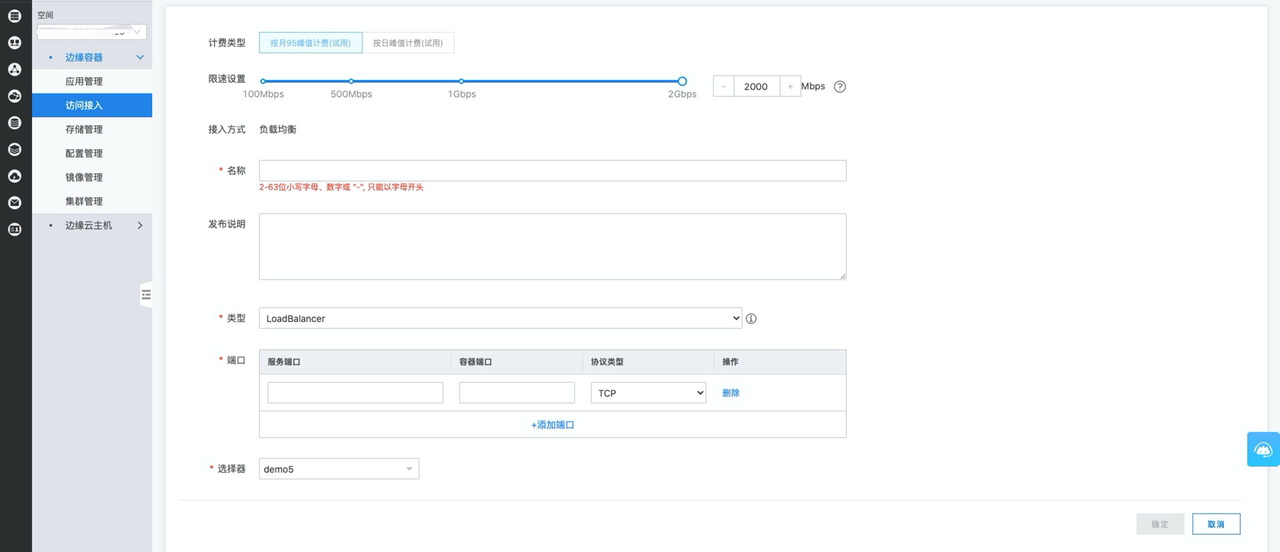The image size is (1280, 552).
Task: Click the help icon next to Mbps
Action: [840, 87]
